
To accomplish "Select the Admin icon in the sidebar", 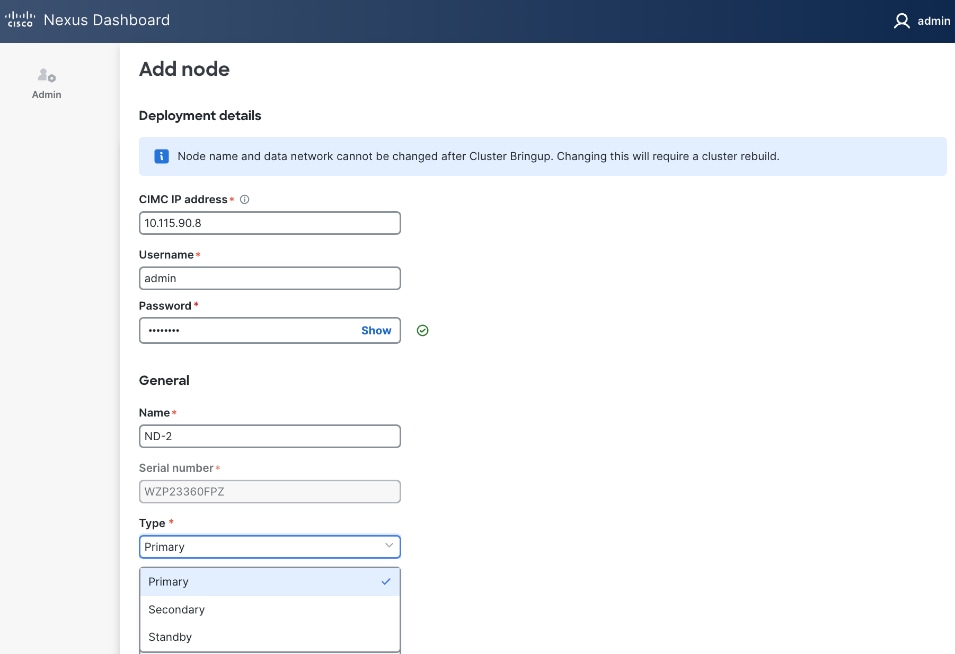I will click(x=46, y=75).
